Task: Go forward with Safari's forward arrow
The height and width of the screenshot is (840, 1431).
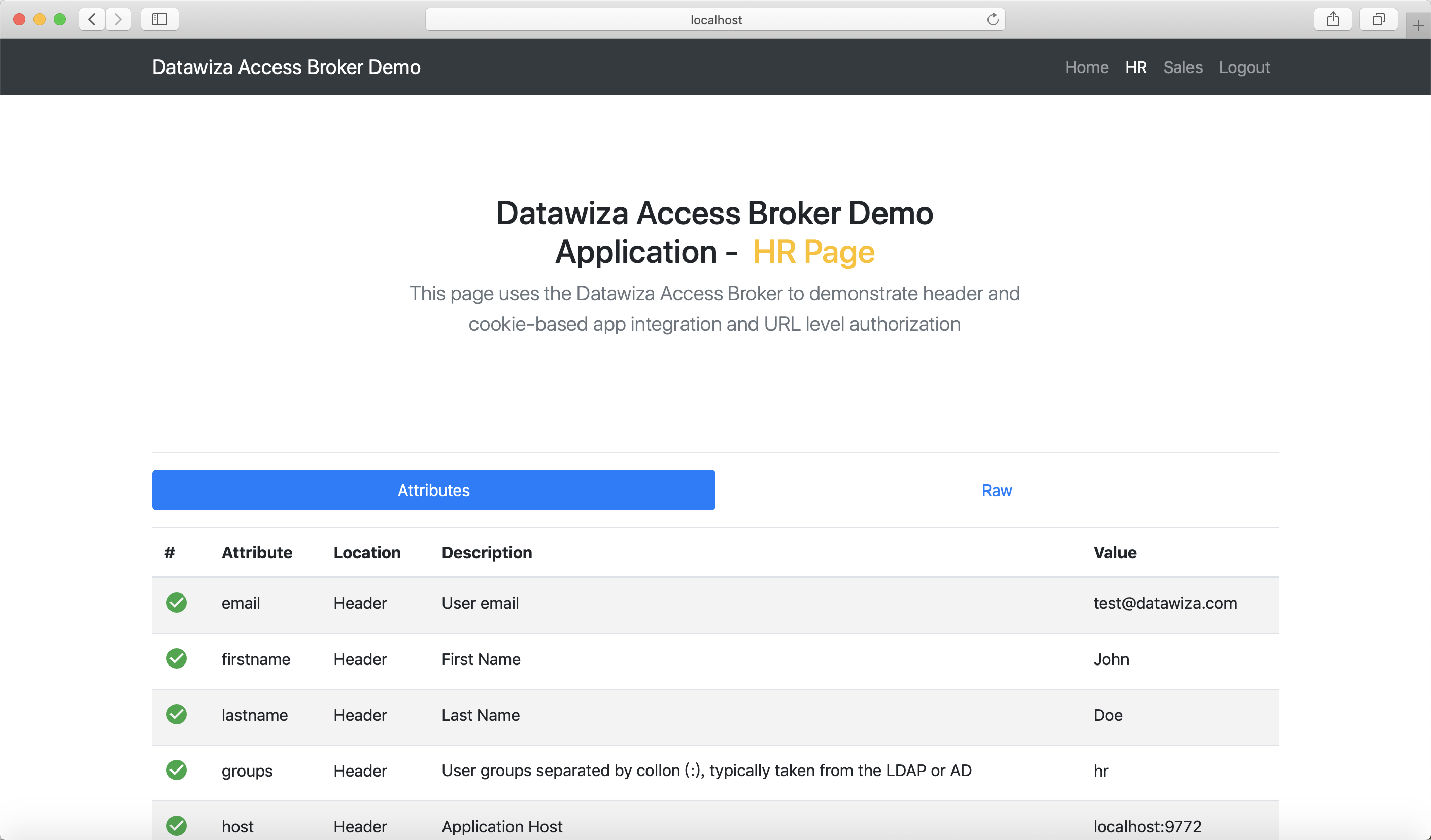Action: coord(118,19)
